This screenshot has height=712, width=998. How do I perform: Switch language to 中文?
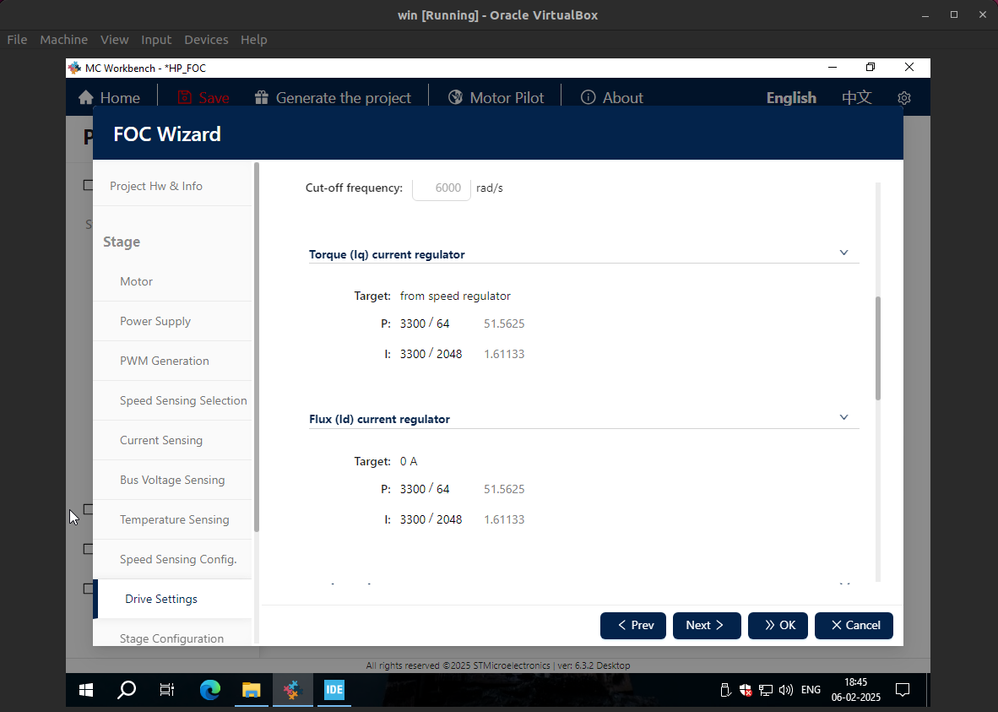coord(857,97)
